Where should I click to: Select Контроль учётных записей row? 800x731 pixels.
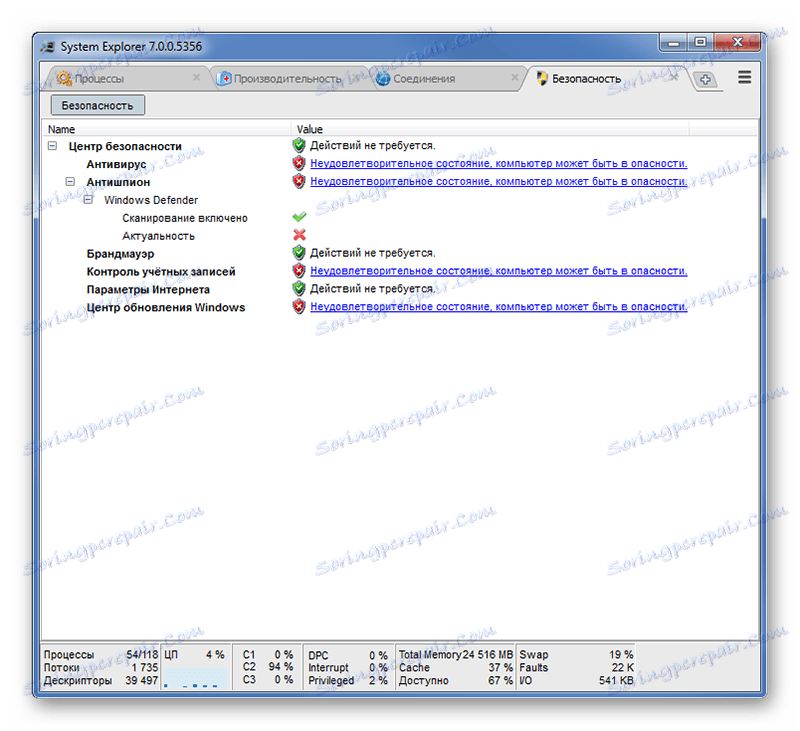399,271
